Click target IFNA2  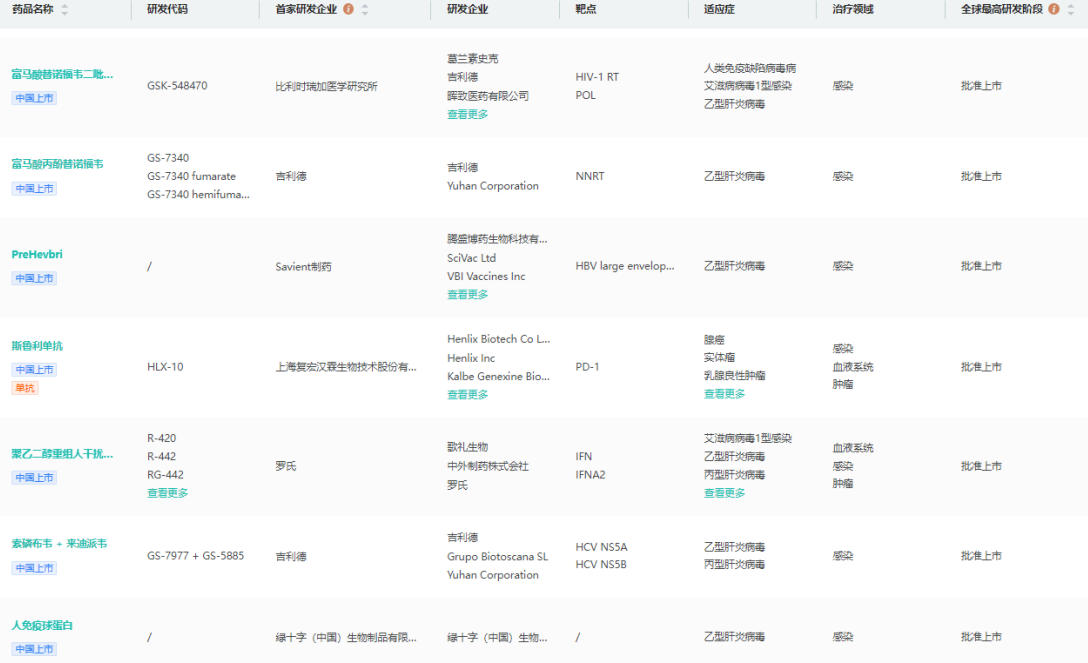[590, 475]
